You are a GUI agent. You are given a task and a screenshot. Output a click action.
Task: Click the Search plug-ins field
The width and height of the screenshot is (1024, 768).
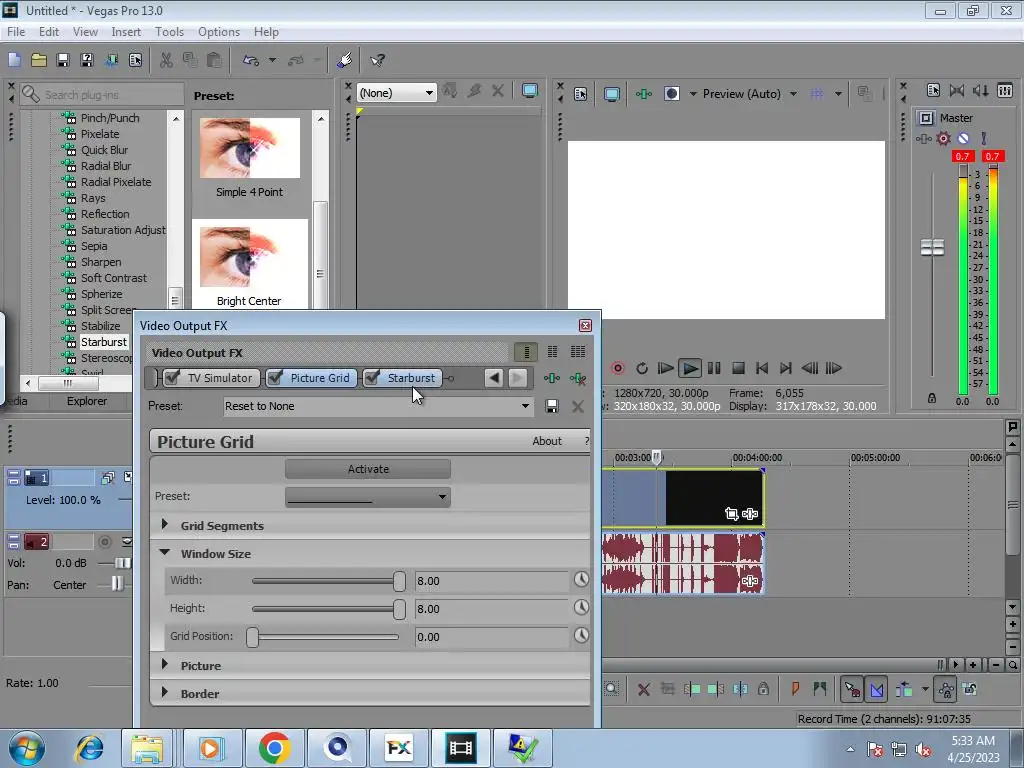pyautogui.click(x=102, y=95)
